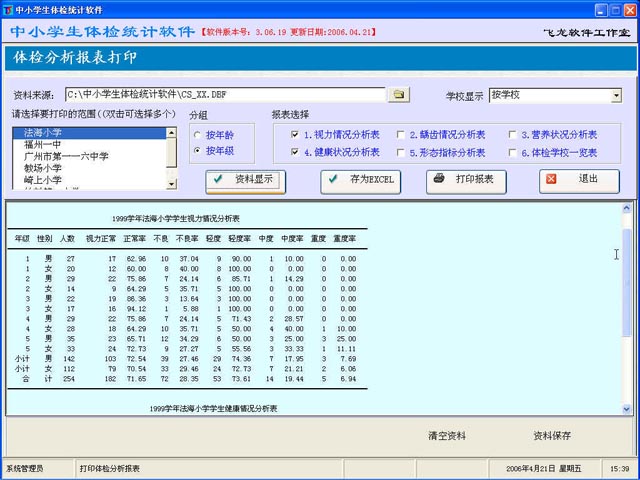Click 资料保存 to save the data
640x480 pixels.
tap(552, 436)
